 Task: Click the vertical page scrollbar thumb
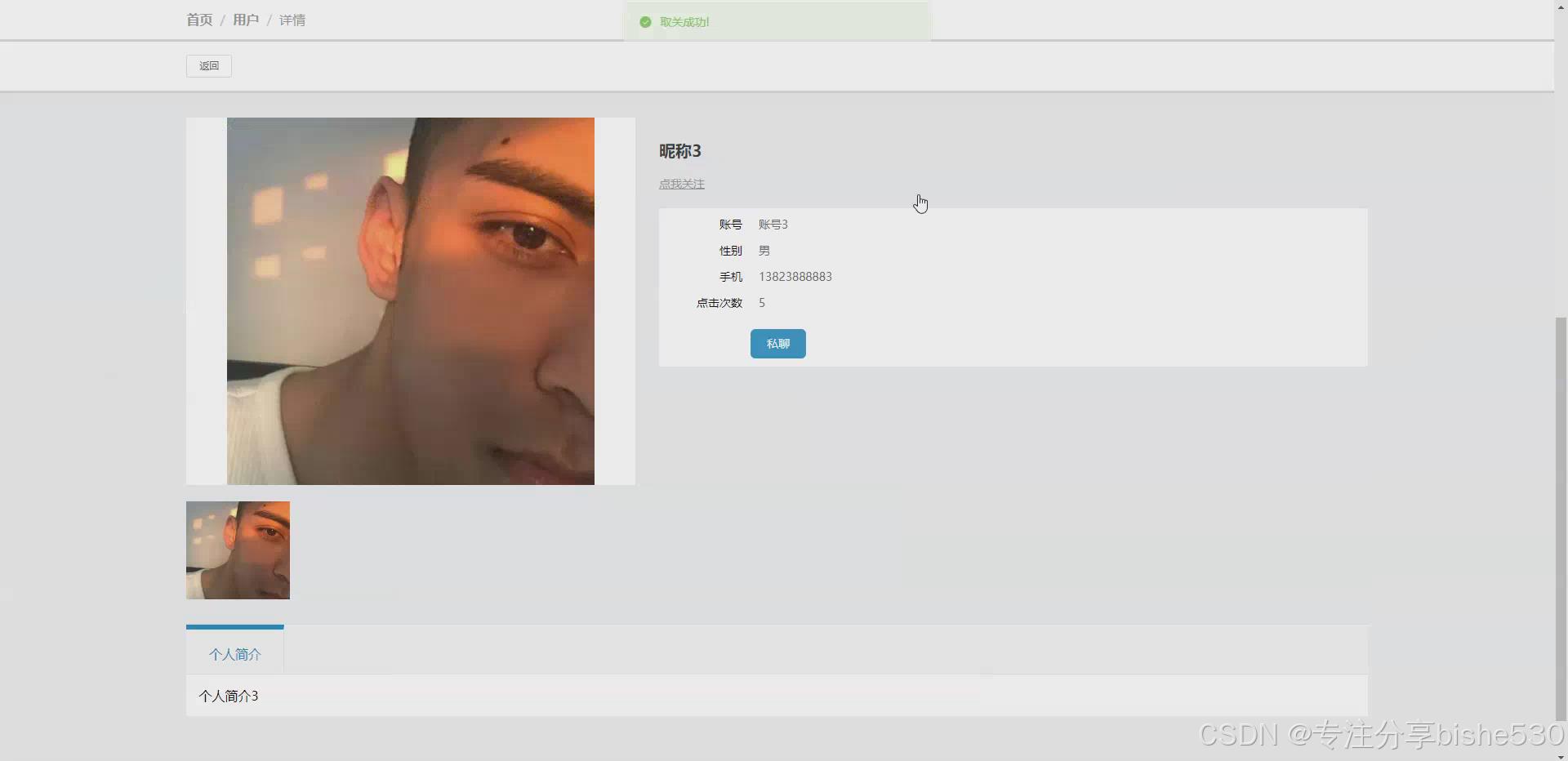tap(1561, 518)
